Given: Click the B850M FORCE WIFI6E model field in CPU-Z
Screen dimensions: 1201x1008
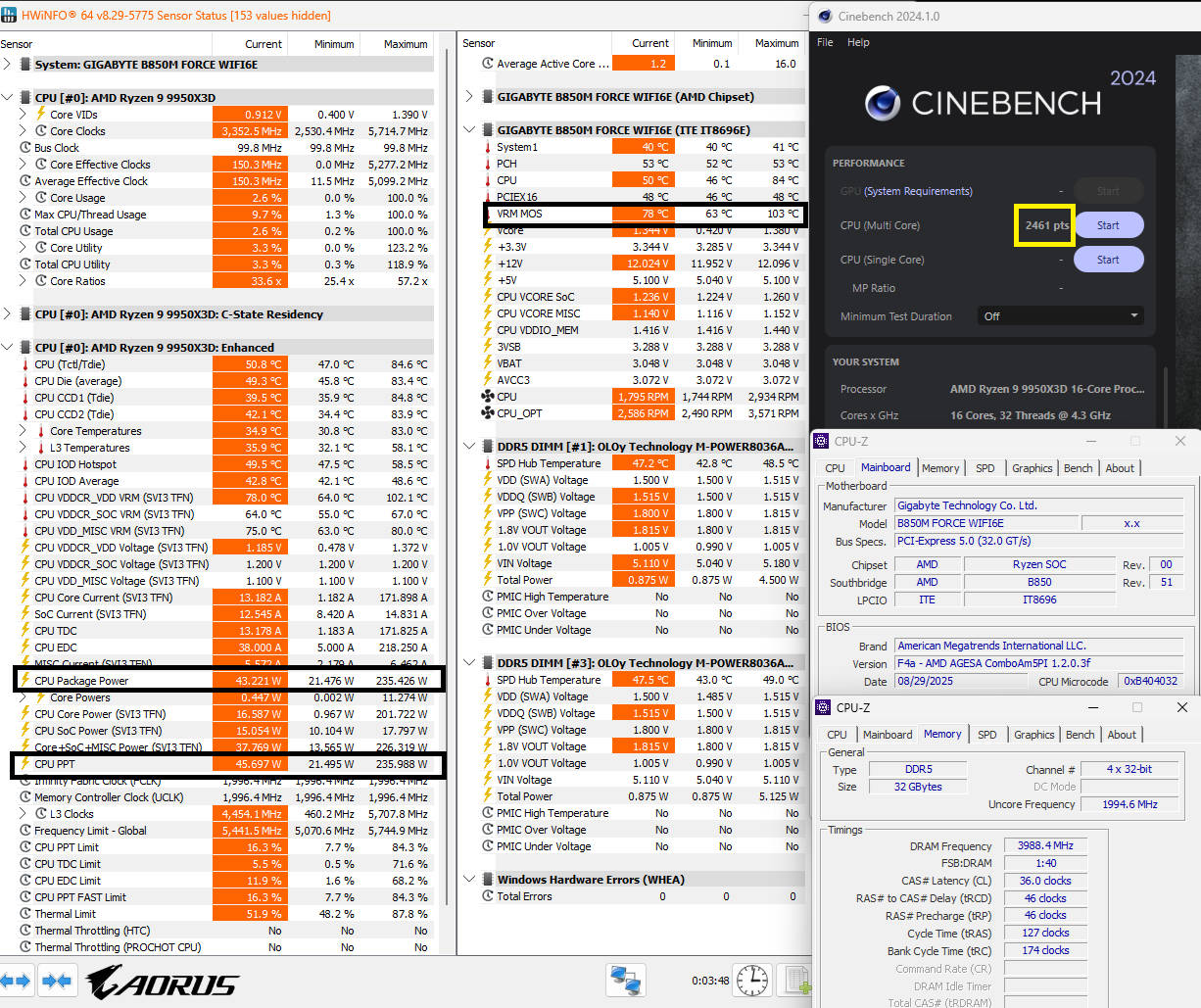Looking at the screenshot, I should [x=986, y=523].
